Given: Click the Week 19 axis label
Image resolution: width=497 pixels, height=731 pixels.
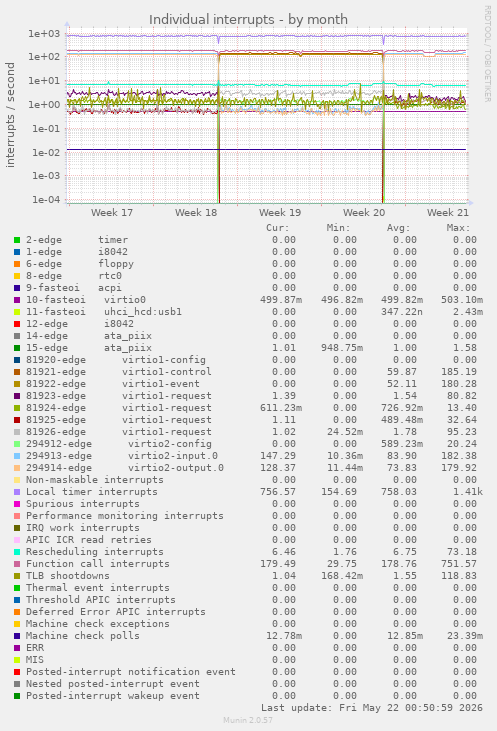Looking at the screenshot, I should [280, 213].
